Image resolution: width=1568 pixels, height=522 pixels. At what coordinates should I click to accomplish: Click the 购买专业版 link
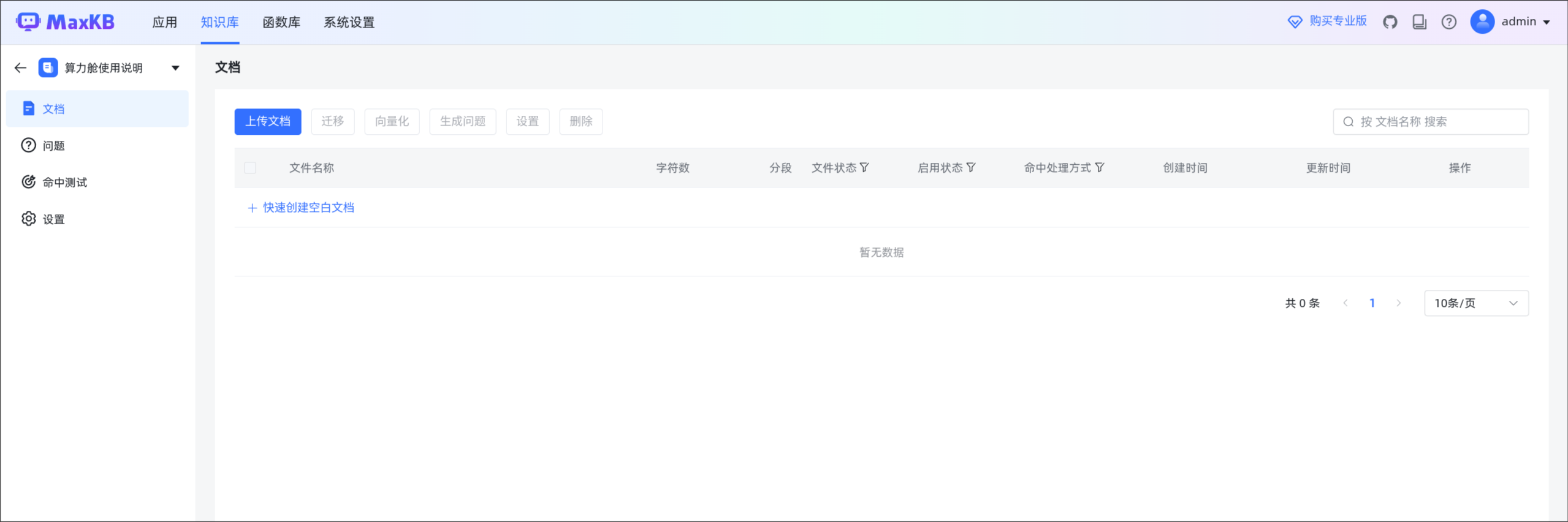point(1338,21)
